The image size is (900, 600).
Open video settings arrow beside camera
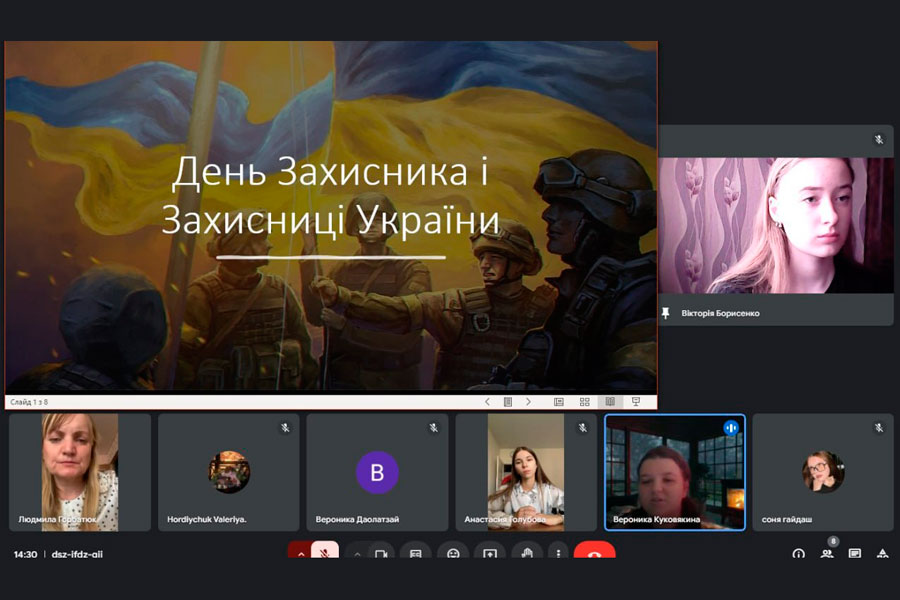tap(358, 554)
